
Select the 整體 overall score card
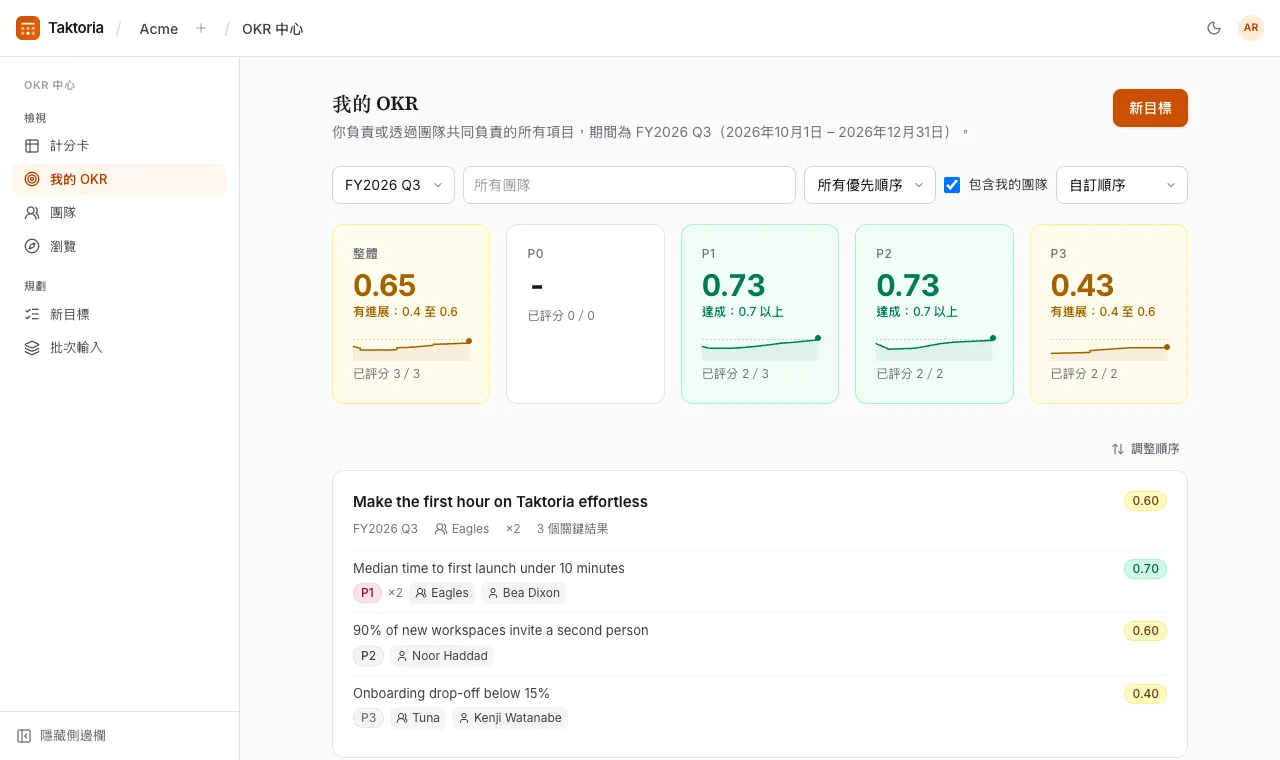tap(411, 314)
